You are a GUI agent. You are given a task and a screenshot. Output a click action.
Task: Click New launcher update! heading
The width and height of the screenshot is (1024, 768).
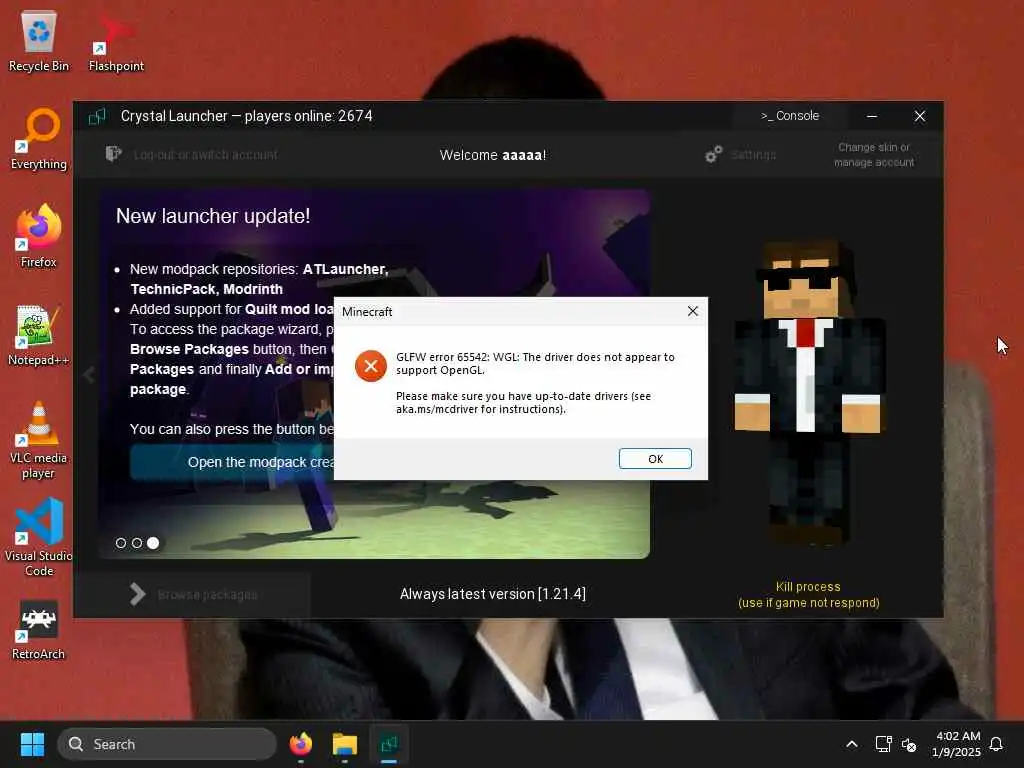pos(213,216)
